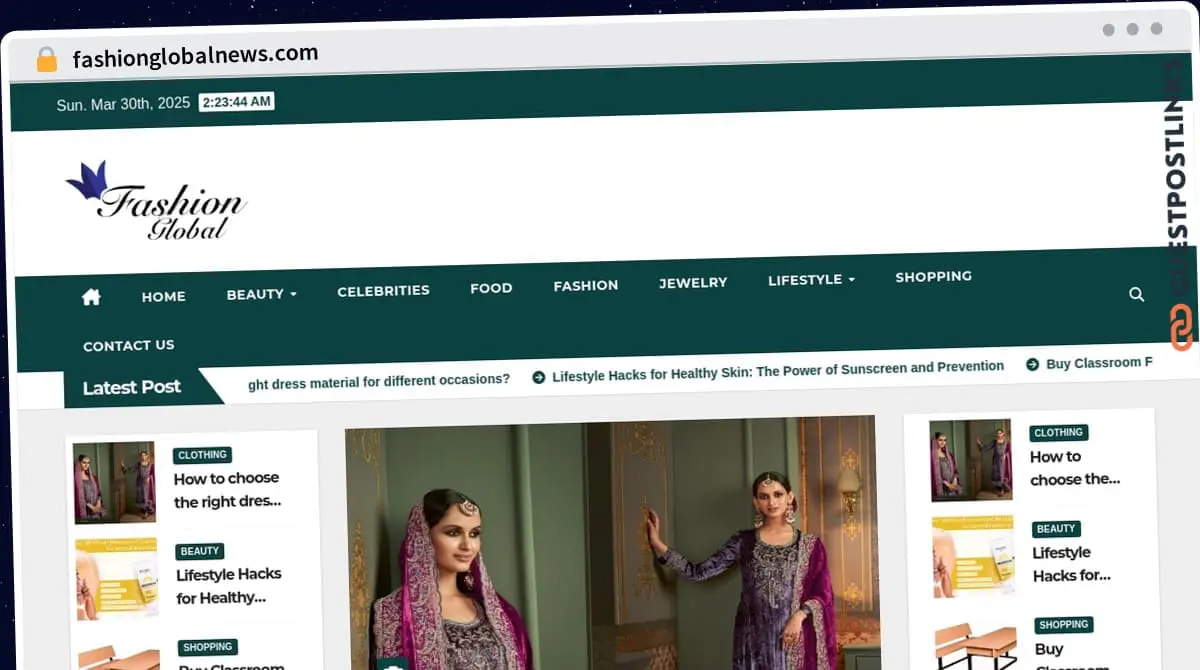Click arrow icon before Lifestyle Hacks ticker
Viewport: 1200px width, 670px height.
539,377
